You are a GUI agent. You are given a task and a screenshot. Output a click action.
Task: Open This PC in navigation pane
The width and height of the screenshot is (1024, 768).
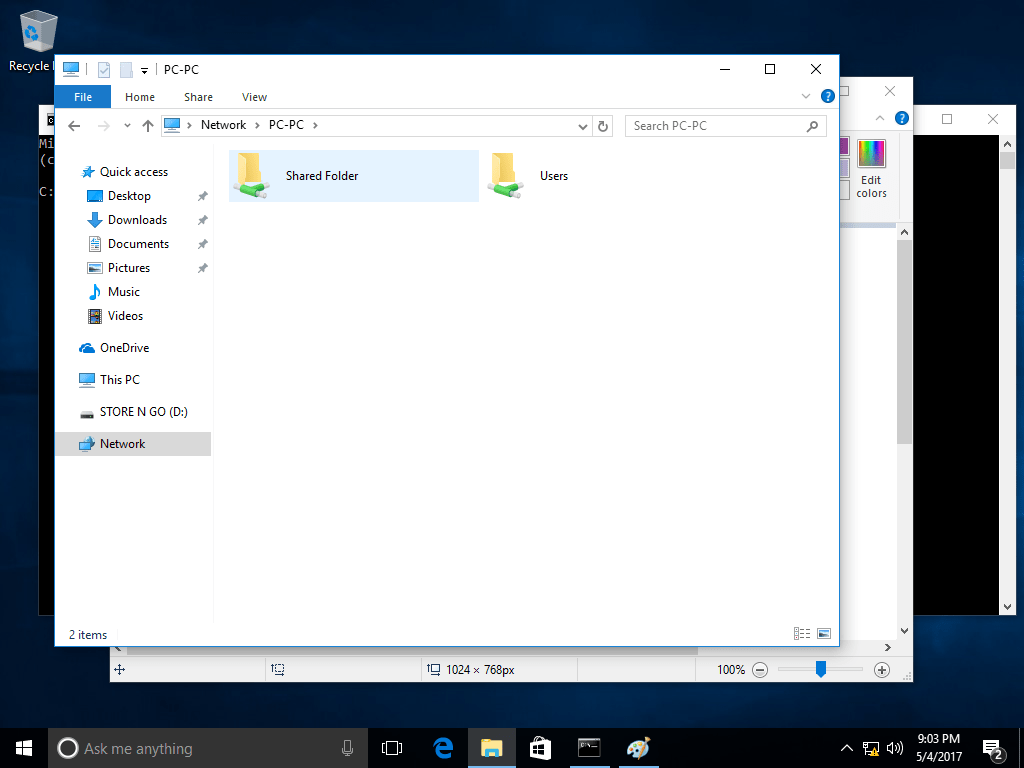click(120, 379)
